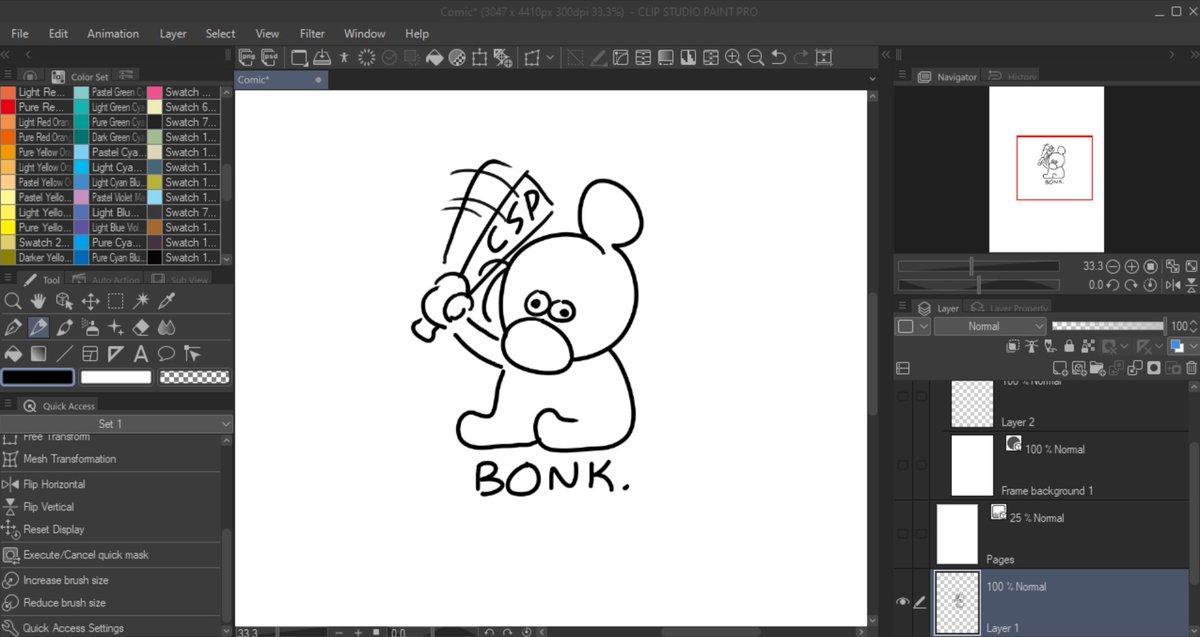The width and height of the screenshot is (1200, 637).
Task: Open the Navigator panel hamburger menu
Action: (903, 76)
